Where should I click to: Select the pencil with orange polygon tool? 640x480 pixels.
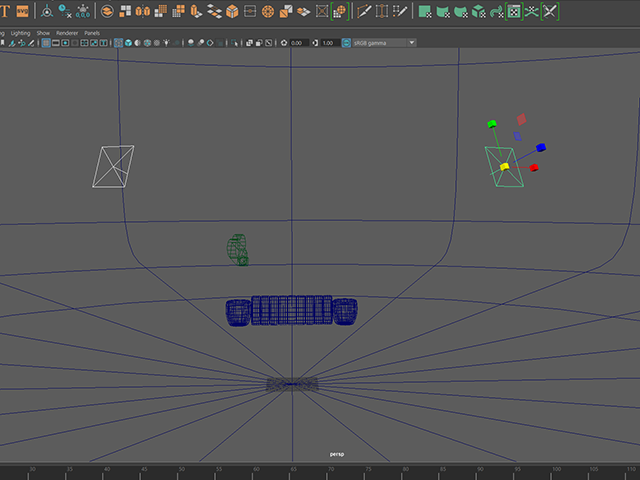[x=364, y=11]
